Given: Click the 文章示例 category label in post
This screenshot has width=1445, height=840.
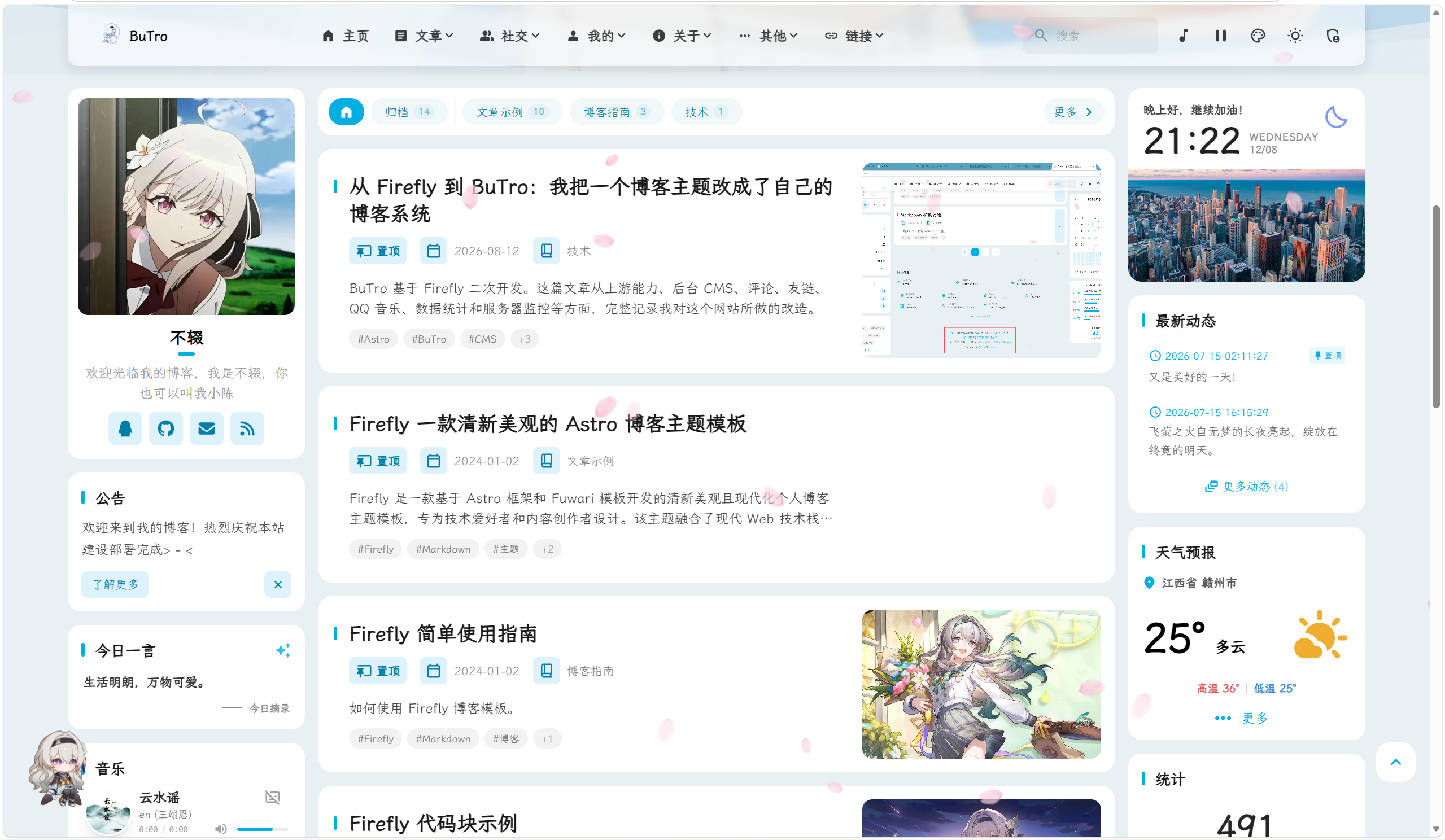Looking at the screenshot, I should (x=591, y=461).
